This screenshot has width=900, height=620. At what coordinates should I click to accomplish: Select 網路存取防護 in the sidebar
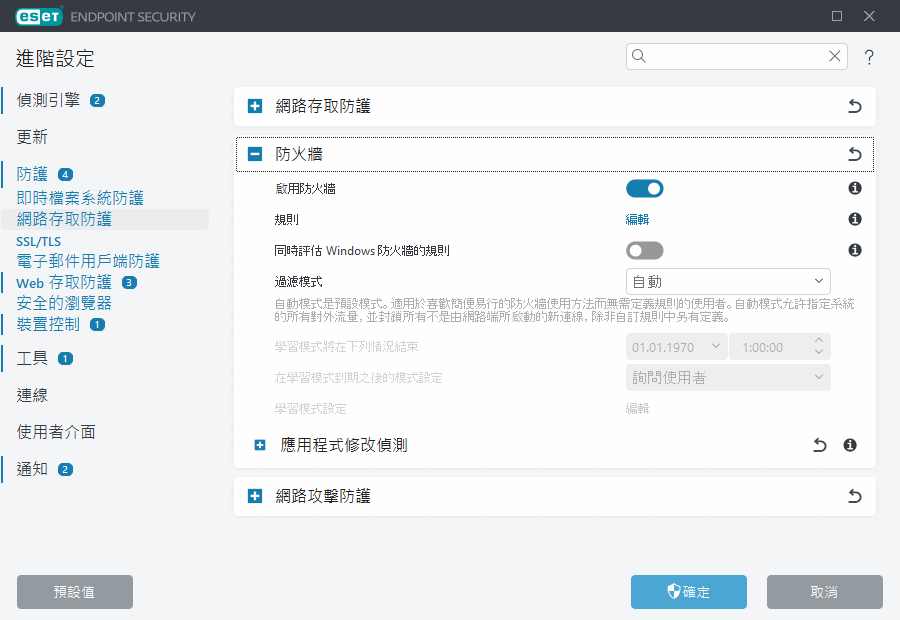(x=64, y=219)
